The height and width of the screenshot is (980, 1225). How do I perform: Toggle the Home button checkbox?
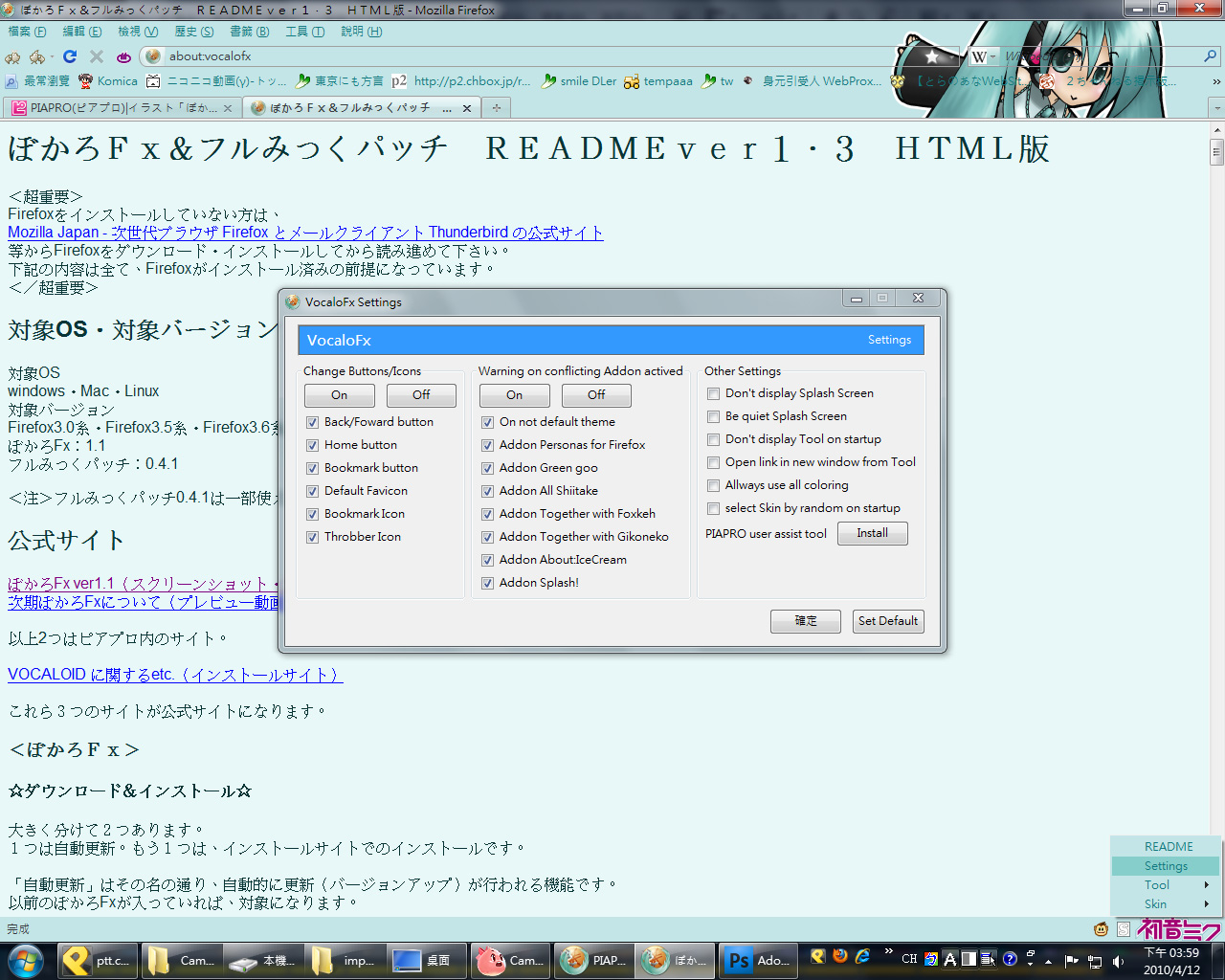312,445
